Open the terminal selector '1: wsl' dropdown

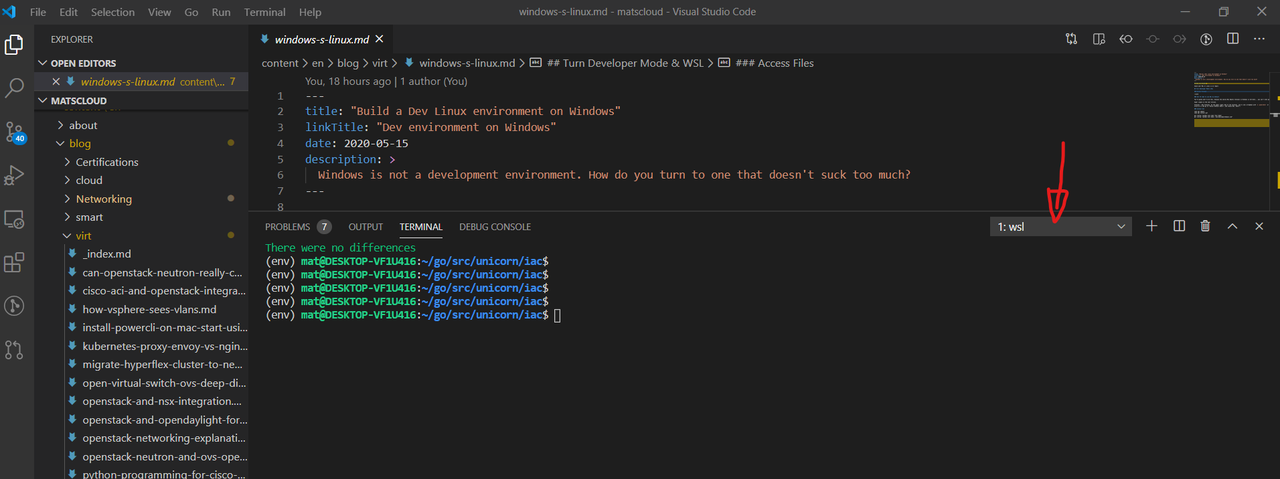1061,227
